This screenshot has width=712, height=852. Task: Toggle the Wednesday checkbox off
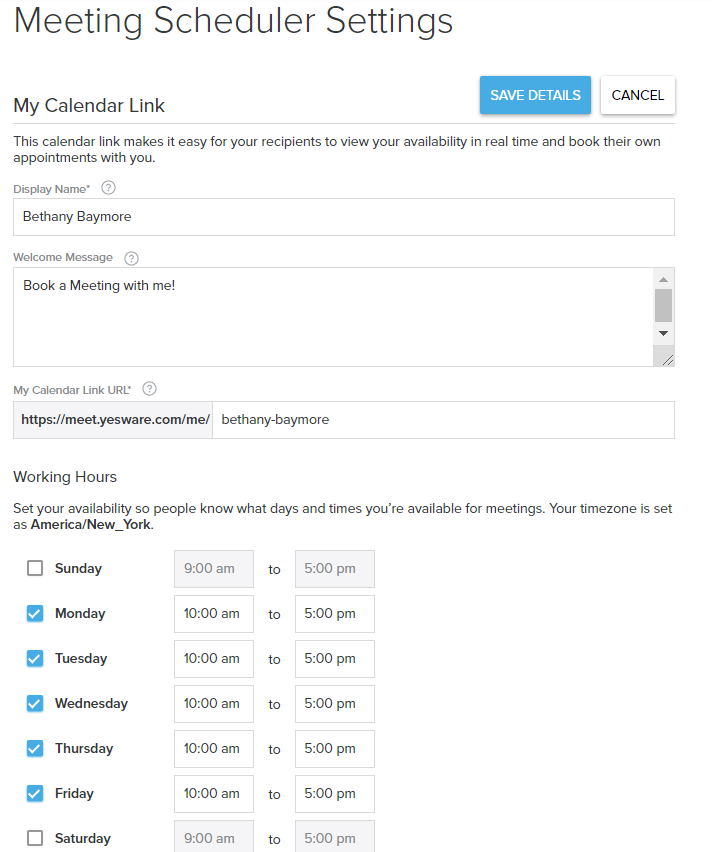tap(35, 703)
